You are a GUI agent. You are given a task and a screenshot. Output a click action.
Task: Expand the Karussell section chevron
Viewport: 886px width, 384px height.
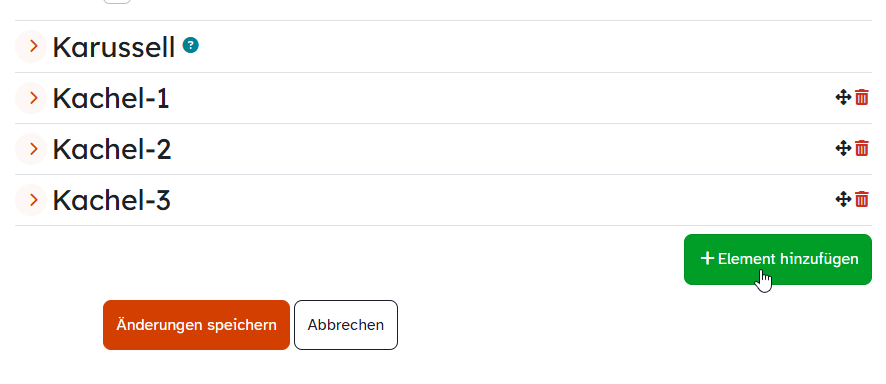click(x=31, y=46)
